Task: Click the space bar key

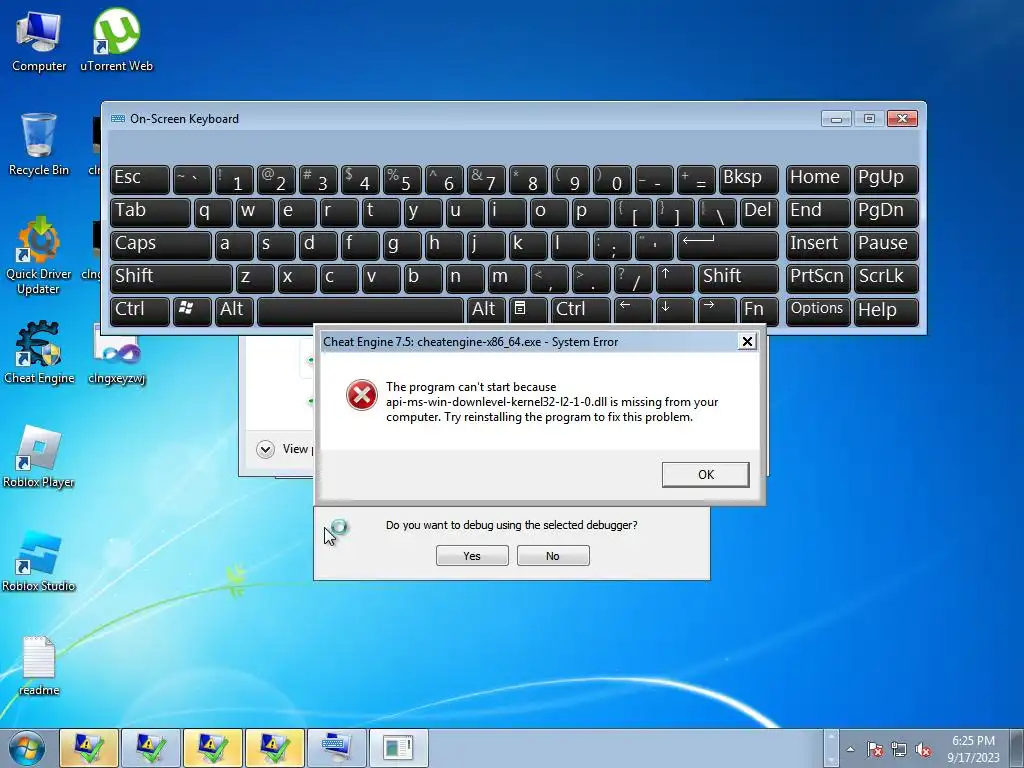Action: click(x=360, y=311)
